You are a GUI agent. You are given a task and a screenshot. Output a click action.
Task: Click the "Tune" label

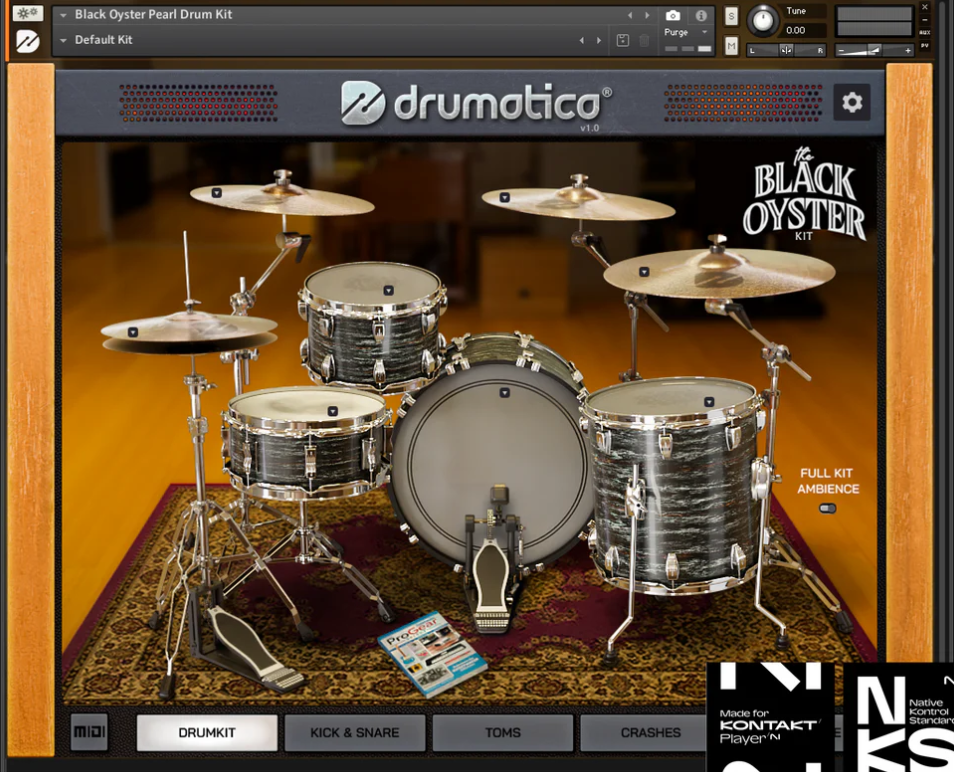tap(796, 11)
